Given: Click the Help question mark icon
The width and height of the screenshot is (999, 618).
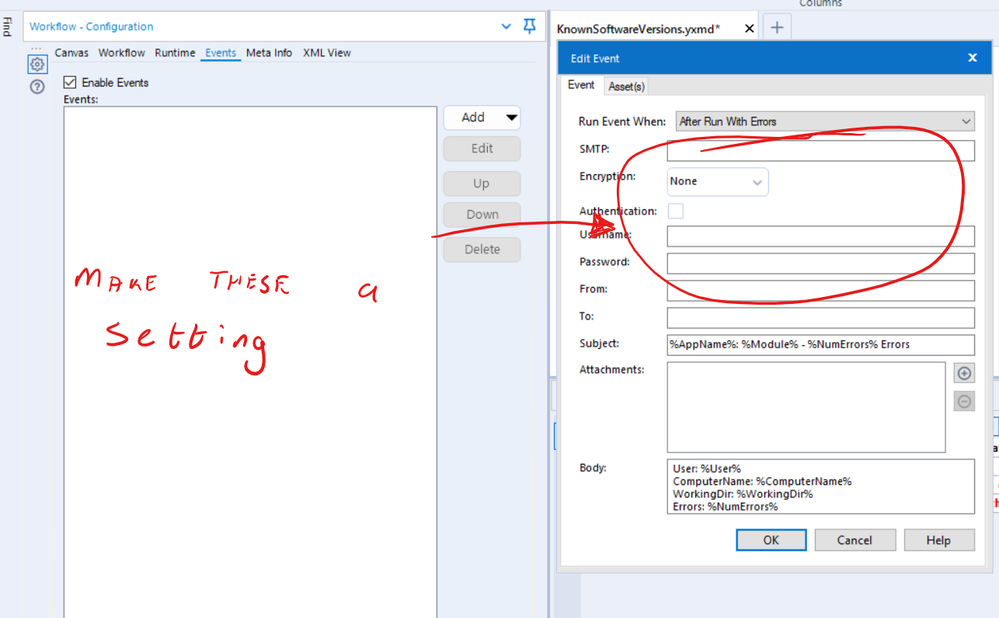Looking at the screenshot, I should point(37,88).
